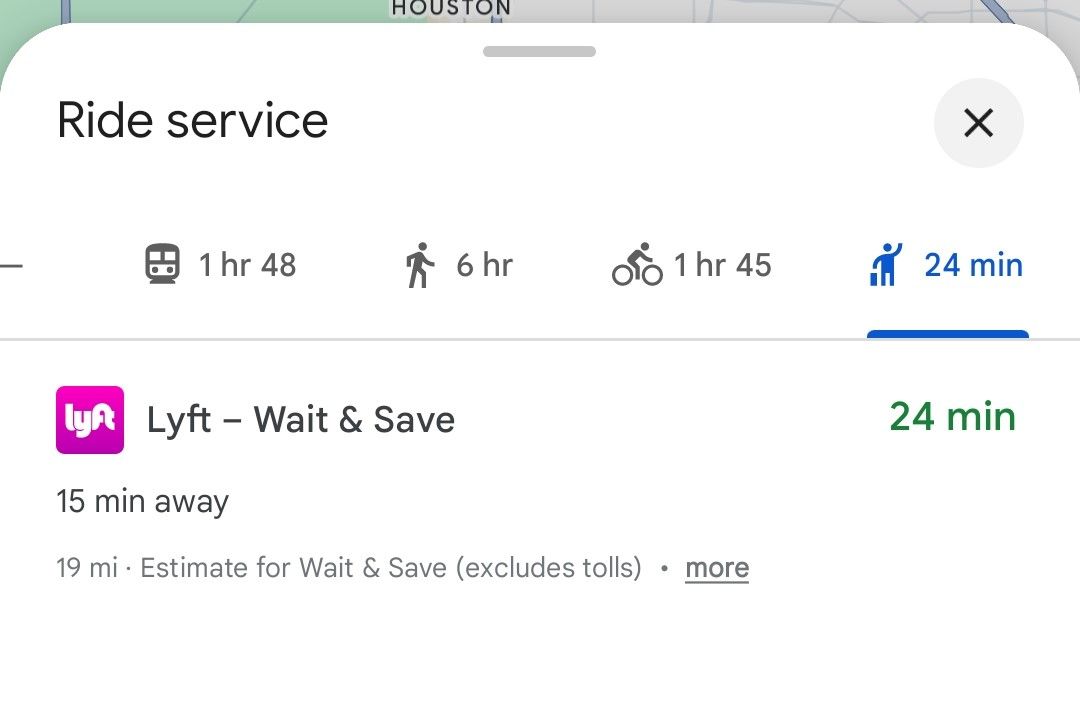Image resolution: width=1080 pixels, height=702 pixels.
Task: Tap the 19 mi estimate description line
Action: tap(349, 568)
